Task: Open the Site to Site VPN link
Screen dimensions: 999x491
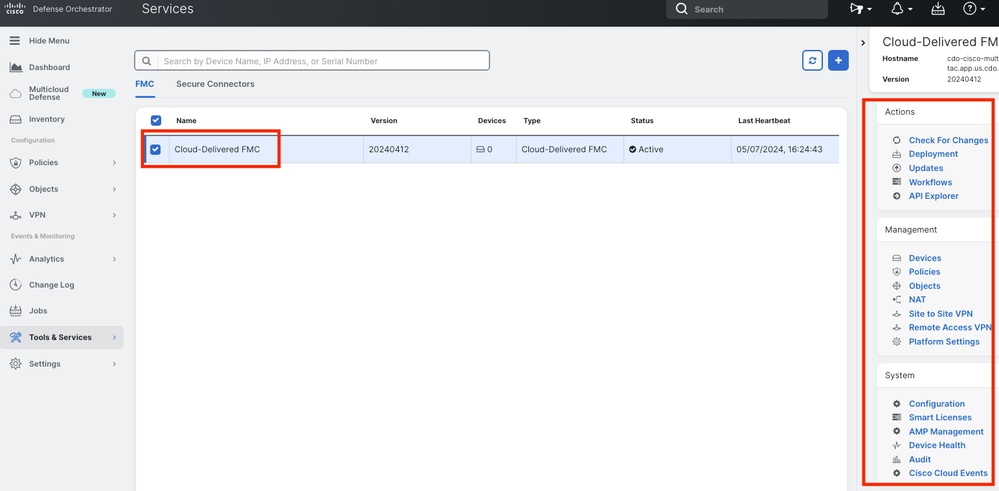Action: (x=940, y=313)
